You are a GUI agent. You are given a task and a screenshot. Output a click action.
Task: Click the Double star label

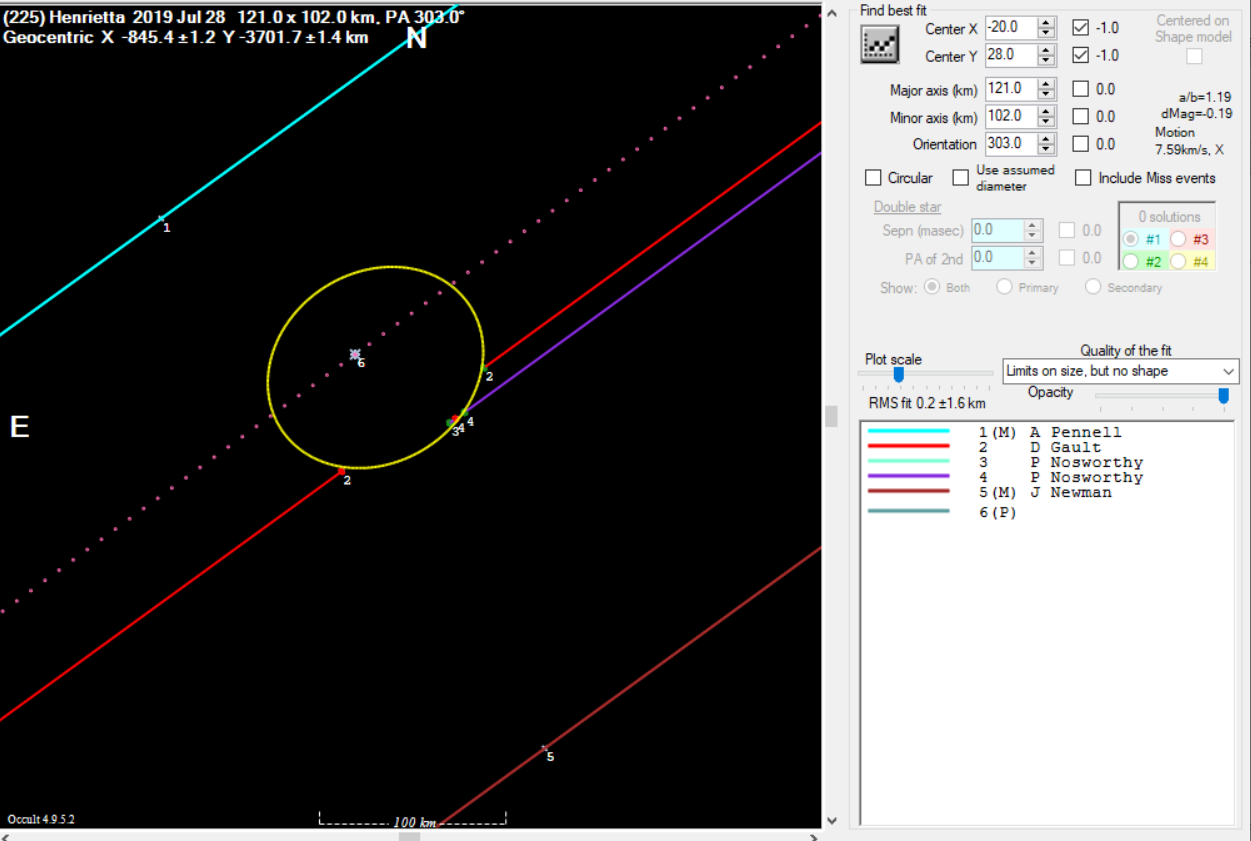pyautogui.click(x=907, y=207)
